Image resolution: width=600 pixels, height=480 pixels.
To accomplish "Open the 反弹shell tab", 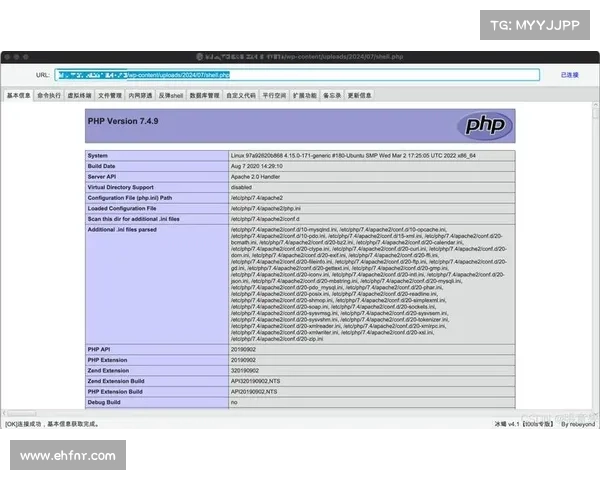I will click(171, 95).
